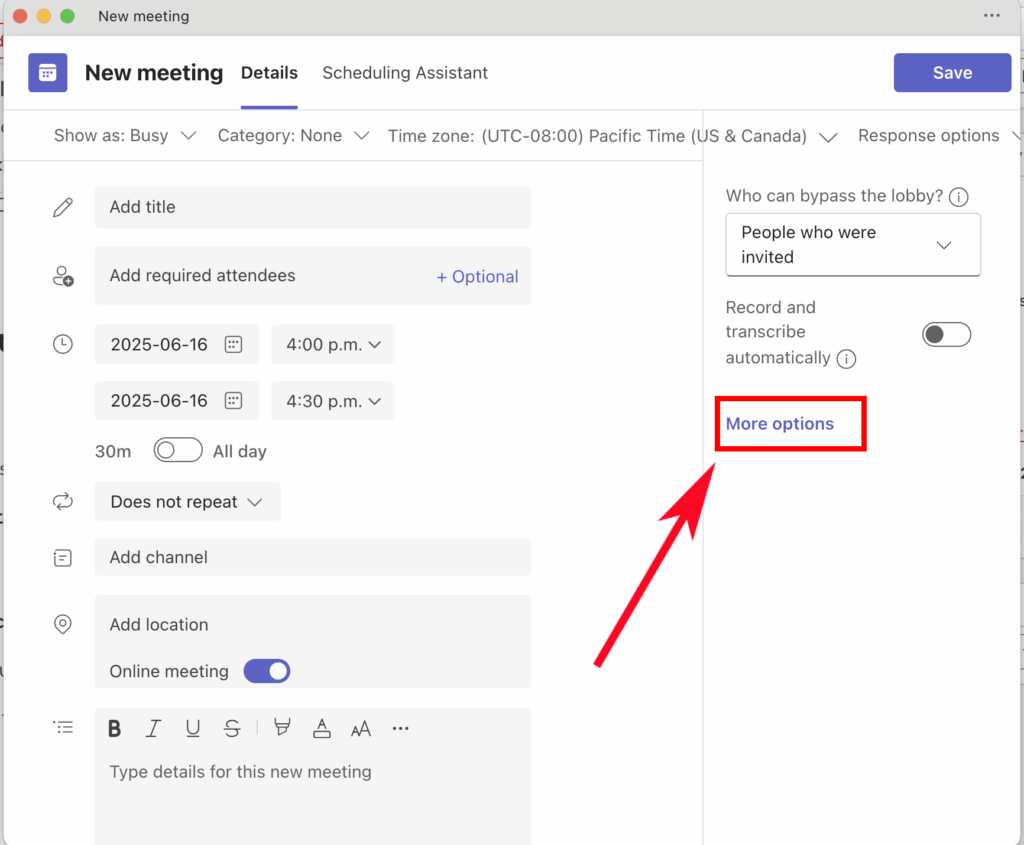1024x845 pixels.
Task: Apply Underline formatting in the editor
Action: coord(193,729)
